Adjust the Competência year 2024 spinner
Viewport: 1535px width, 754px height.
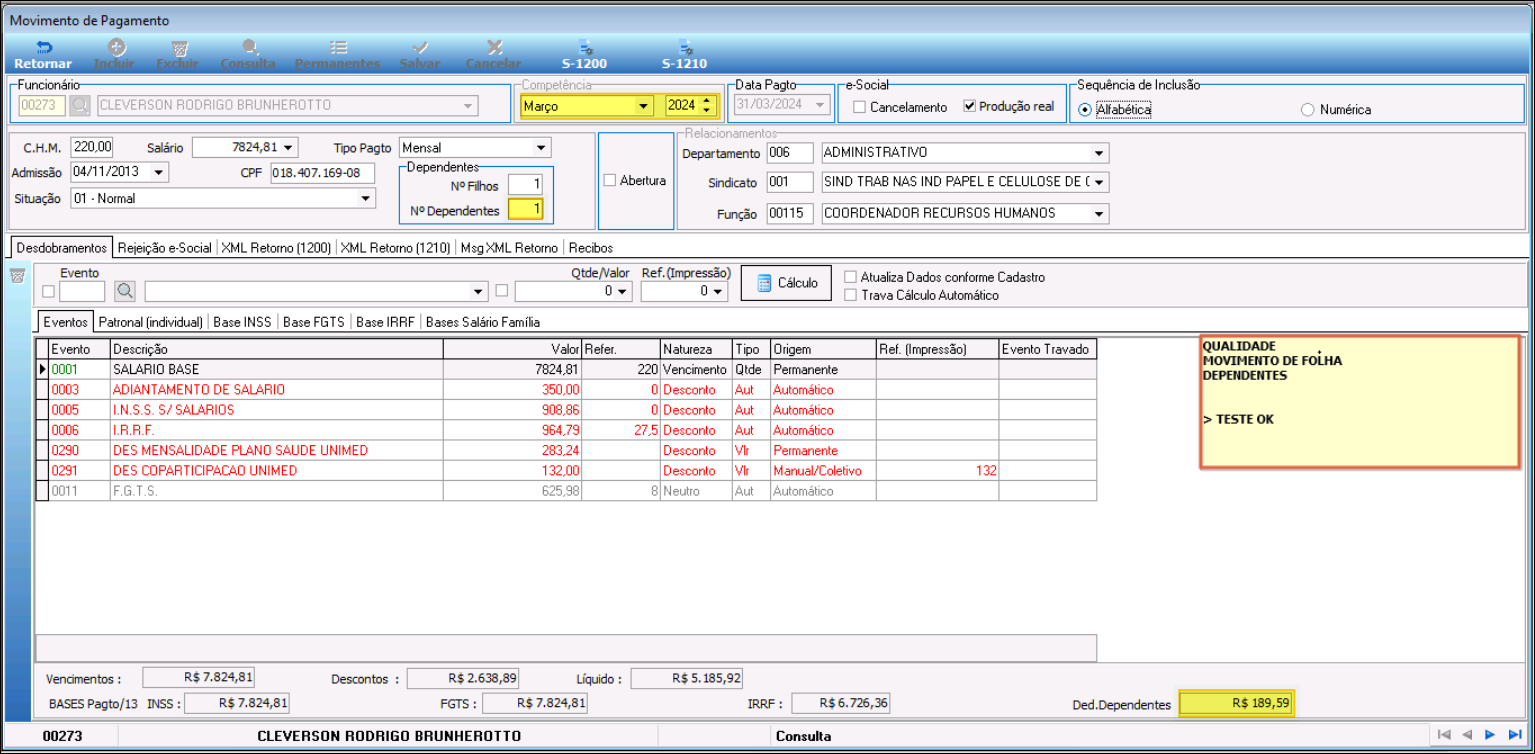pos(708,105)
